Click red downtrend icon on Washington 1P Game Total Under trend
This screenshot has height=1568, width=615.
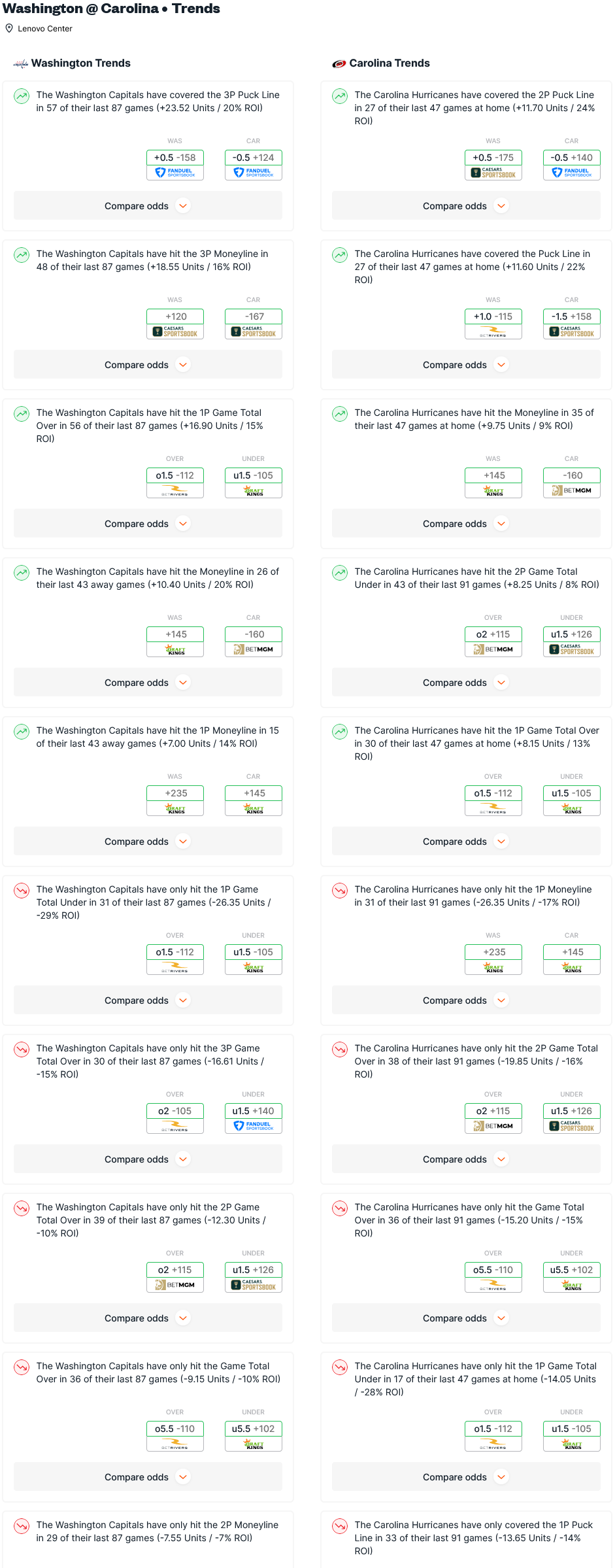[x=22, y=891]
